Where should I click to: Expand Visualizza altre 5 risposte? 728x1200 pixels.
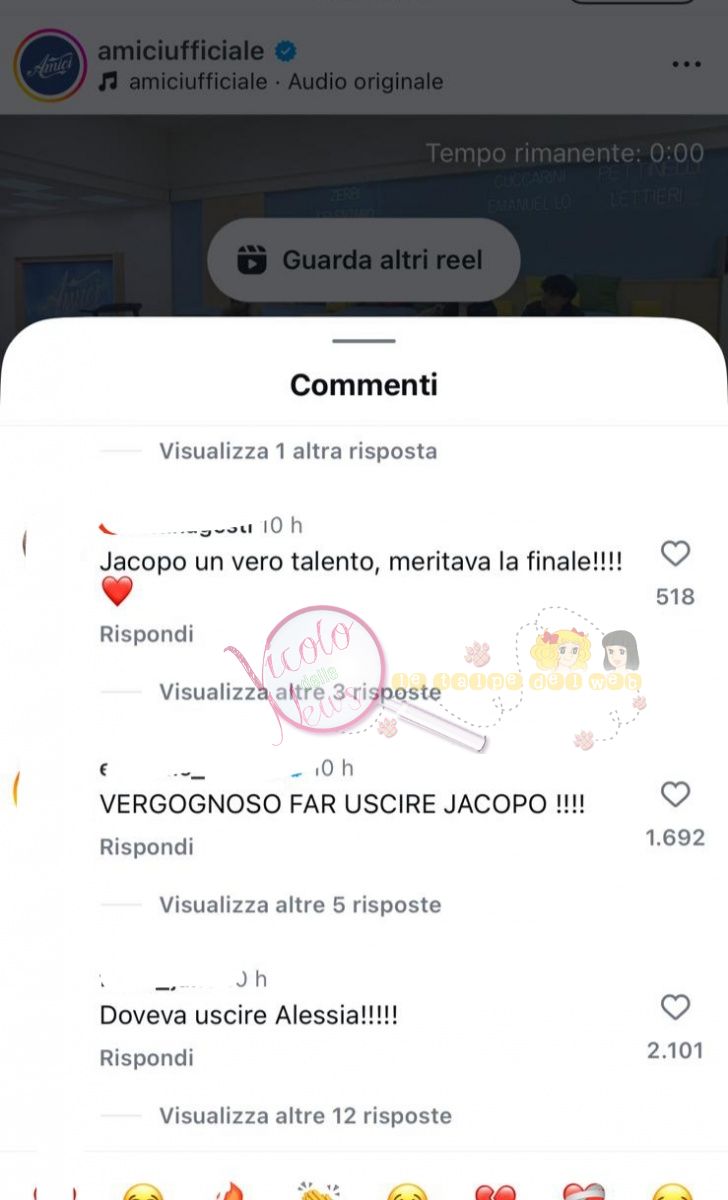[x=300, y=905]
